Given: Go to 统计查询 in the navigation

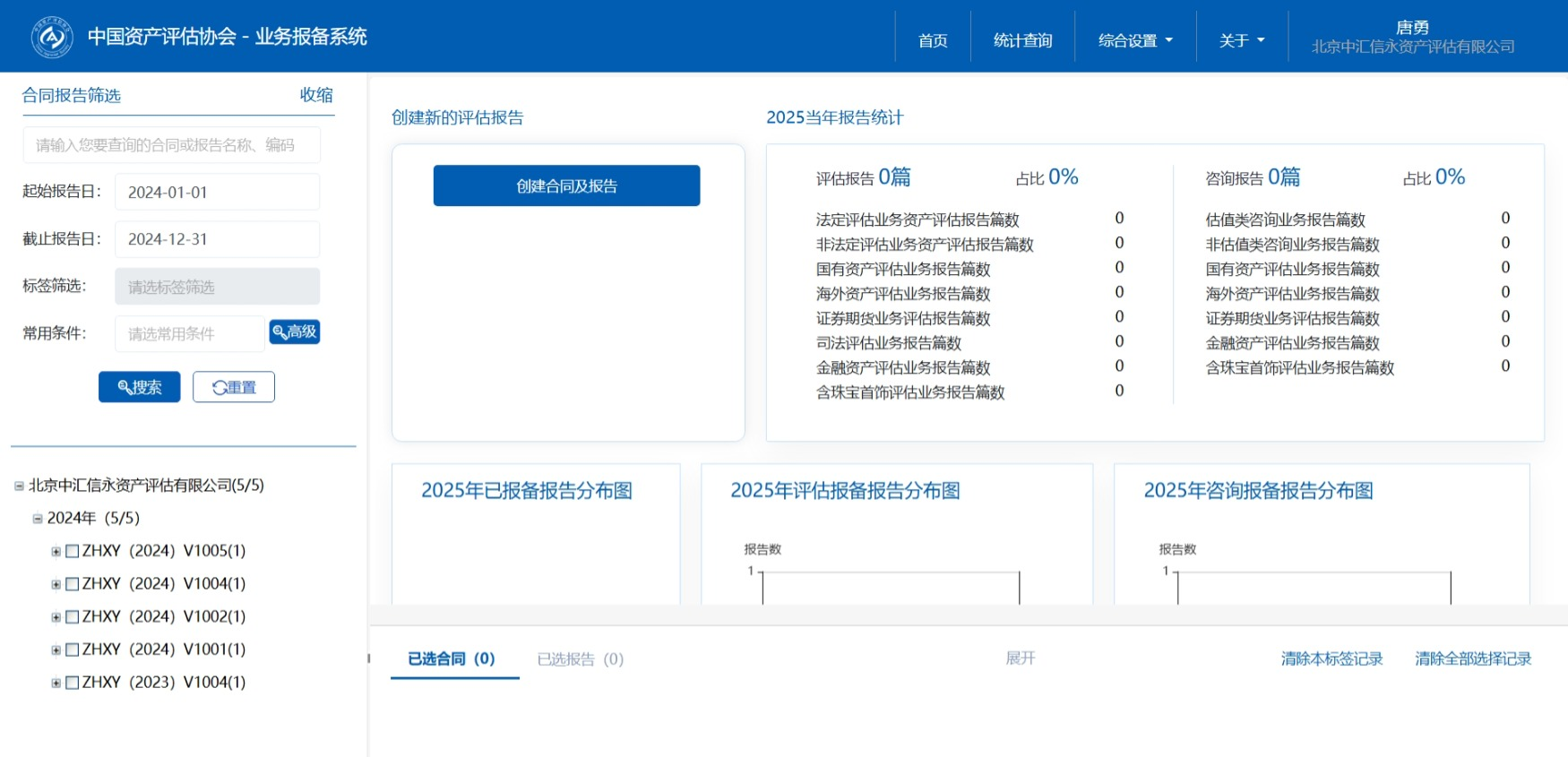Looking at the screenshot, I should (x=1022, y=40).
